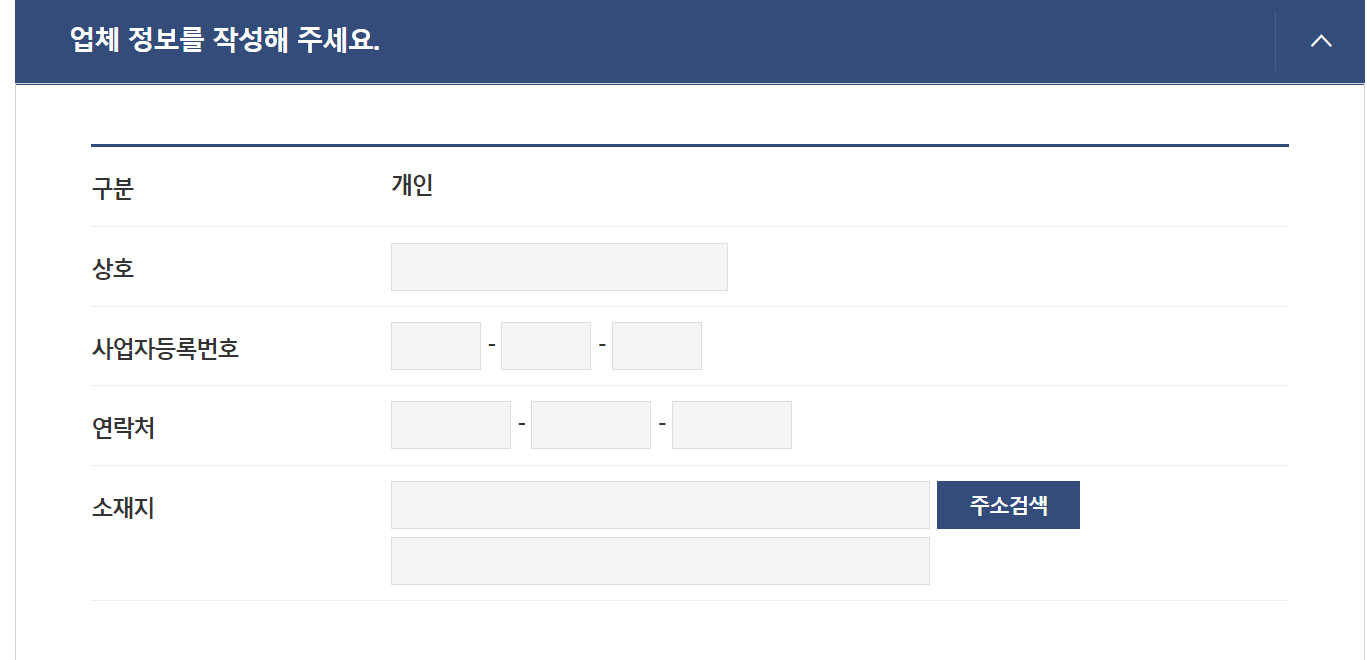This screenshot has width=1367, height=660.
Task: Click the header title 업체 정보를 작성해 주세요
Action: click(225, 41)
